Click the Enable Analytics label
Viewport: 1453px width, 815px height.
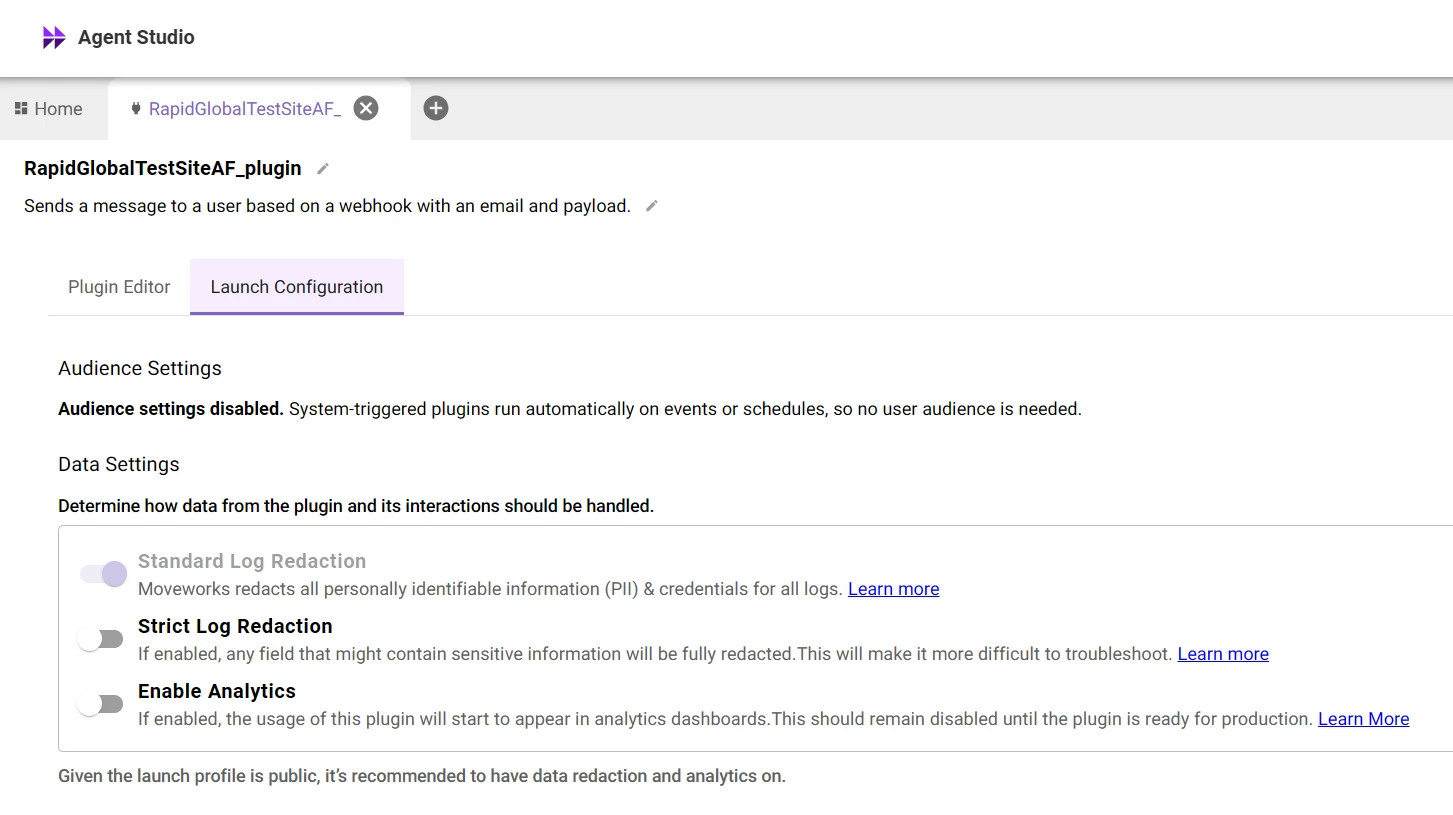pyautogui.click(x=217, y=691)
